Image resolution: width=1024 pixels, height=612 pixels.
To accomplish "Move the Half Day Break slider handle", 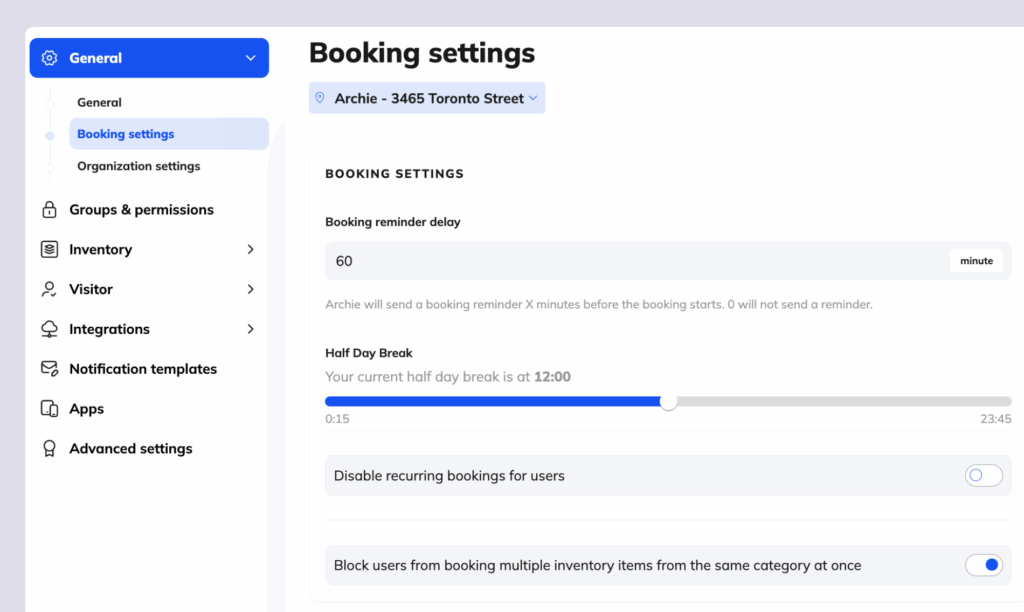I will pos(669,402).
